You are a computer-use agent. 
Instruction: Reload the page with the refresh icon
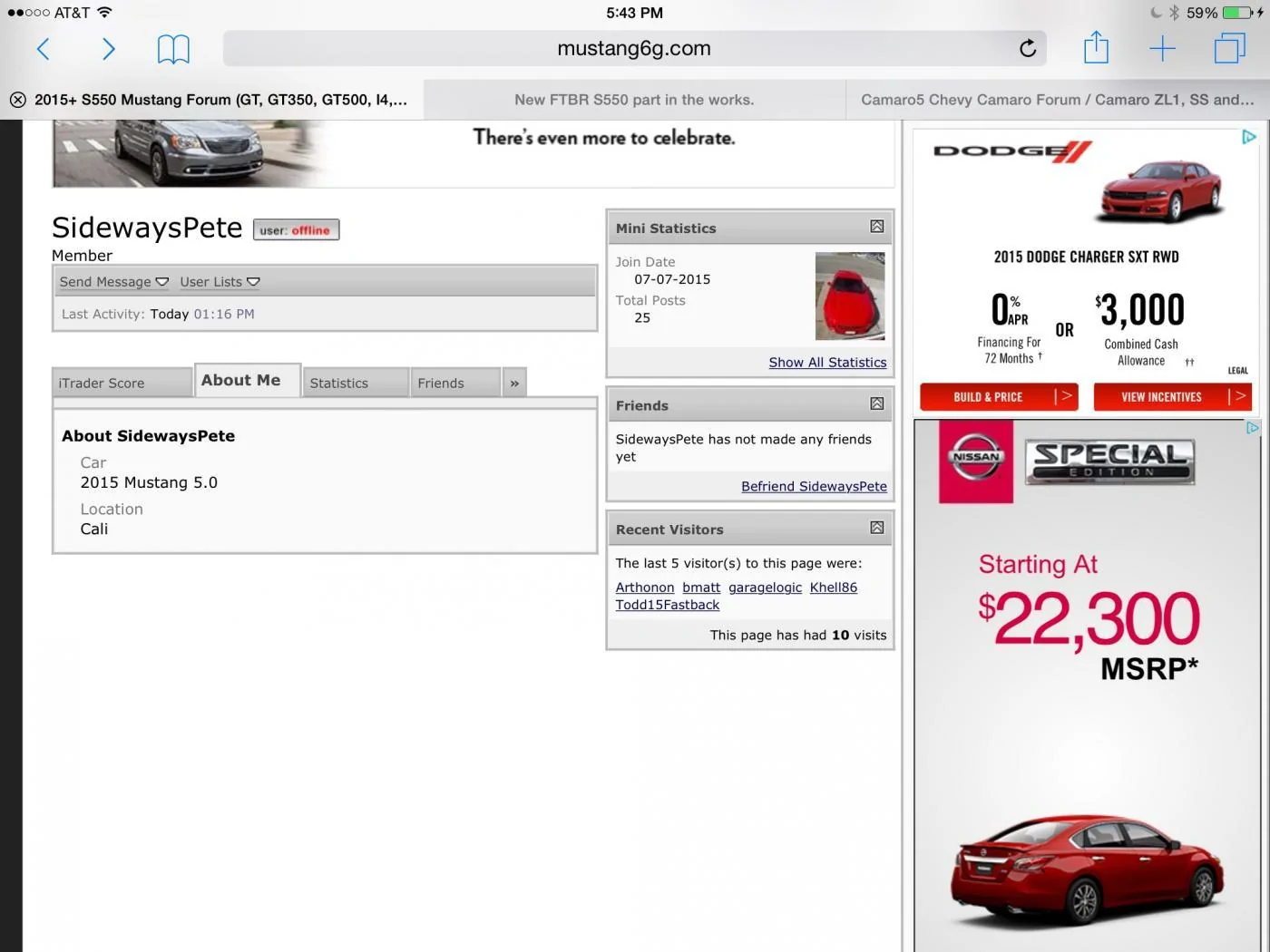click(1027, 49)
